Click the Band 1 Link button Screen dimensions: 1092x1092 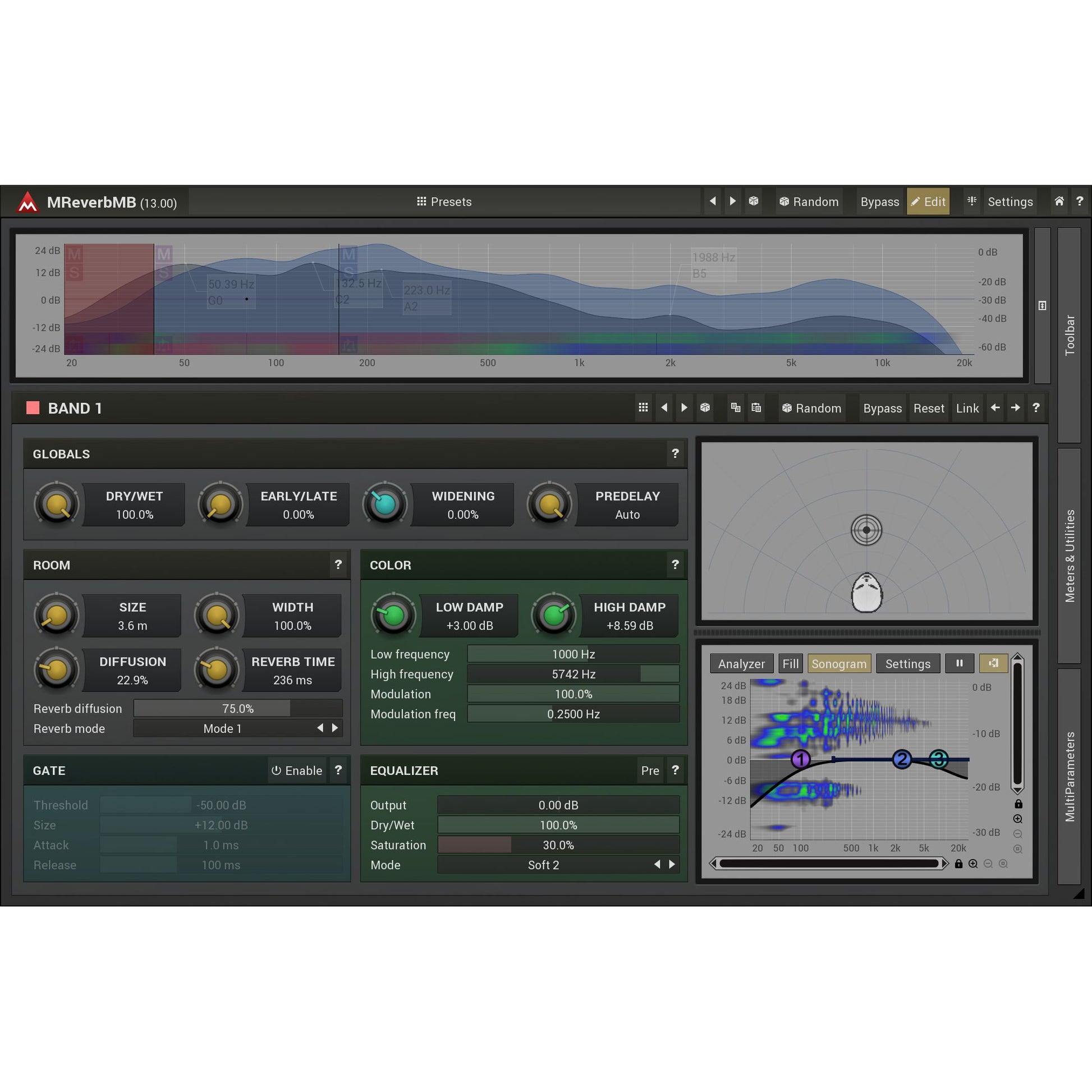click(x=967, y=408)
